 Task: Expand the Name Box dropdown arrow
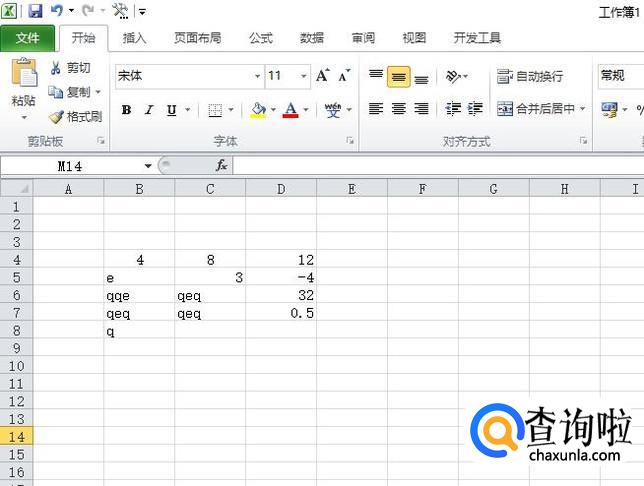pyautogui.click(x=148, y=166)
